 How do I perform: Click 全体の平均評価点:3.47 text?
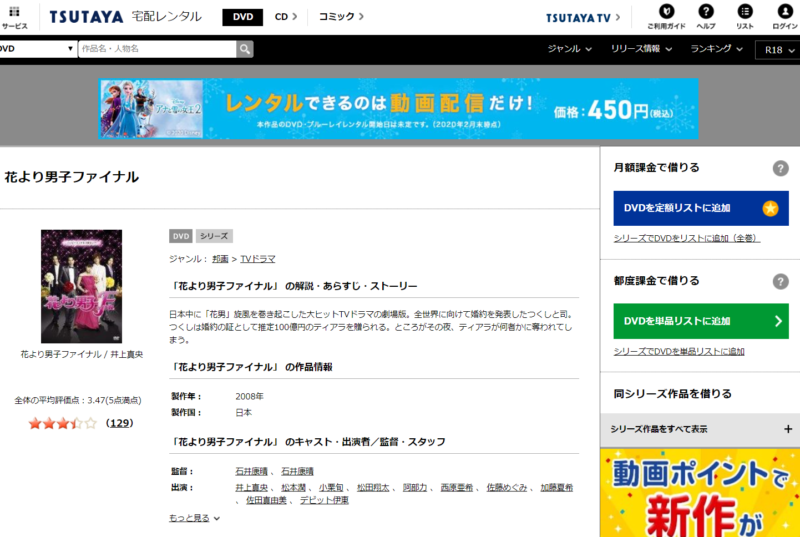point(78,400)
